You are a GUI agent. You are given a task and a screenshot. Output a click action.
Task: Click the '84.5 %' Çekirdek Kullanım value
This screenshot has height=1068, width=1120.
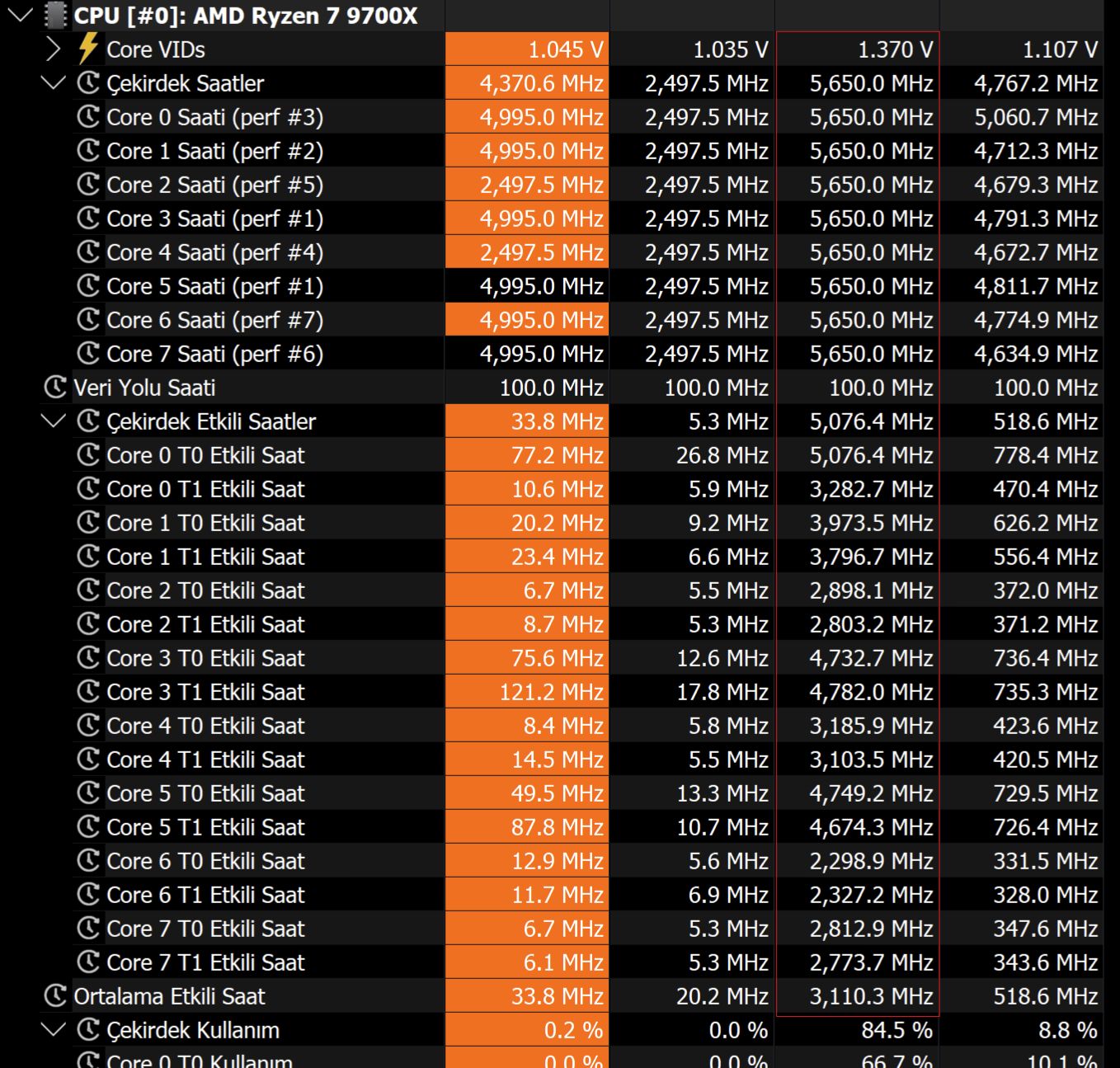coord(897,1030)
